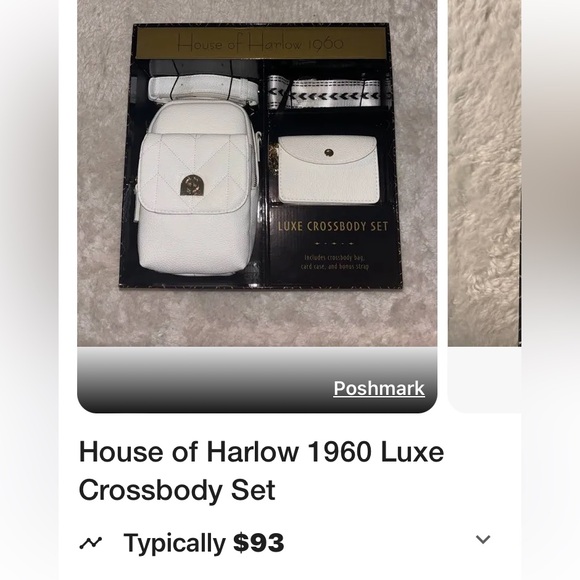Click the price trend line icon
This screenshot has height=580, width=580.
pyautogui.click(x=91, y=543)
